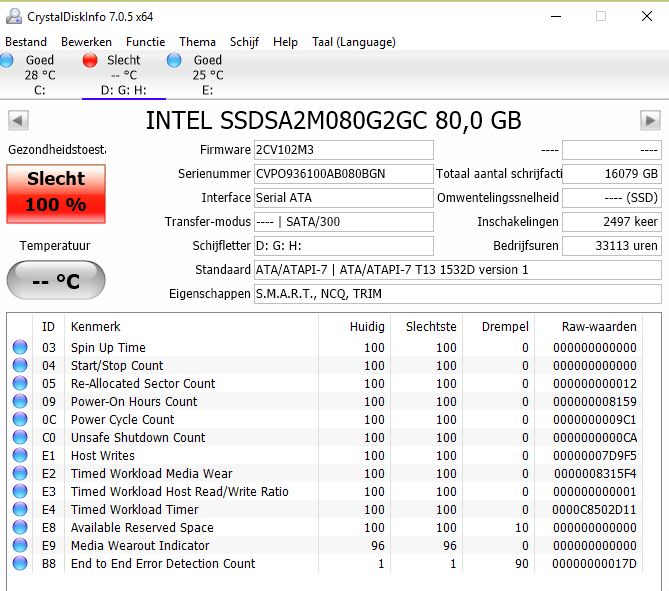Click raw value 0000C8502D11 for Timed Workload Timer
The width and height of the screenshot is (669, 591).
[594, 509]
